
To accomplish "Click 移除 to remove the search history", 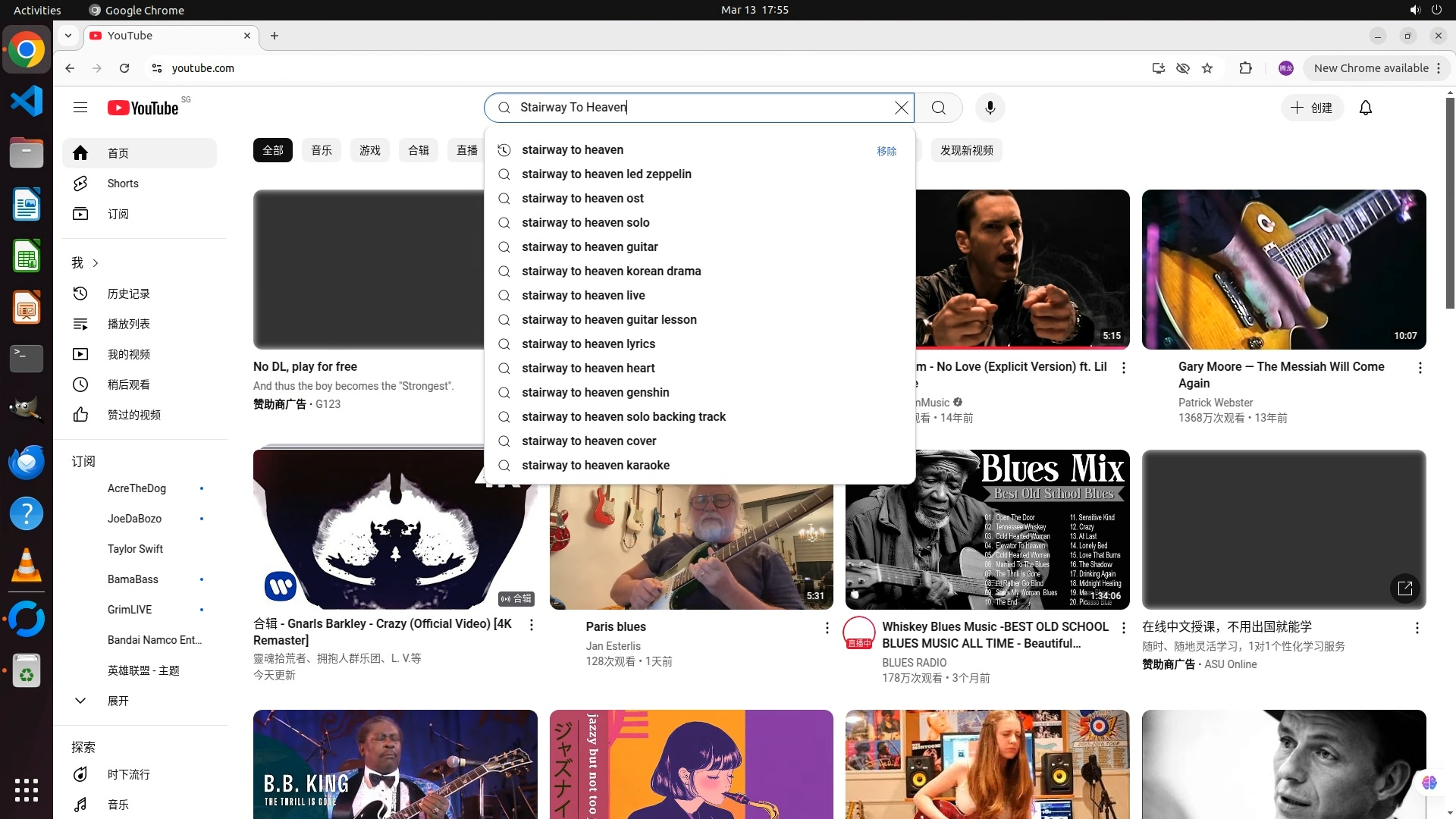I will coord(886,151).
